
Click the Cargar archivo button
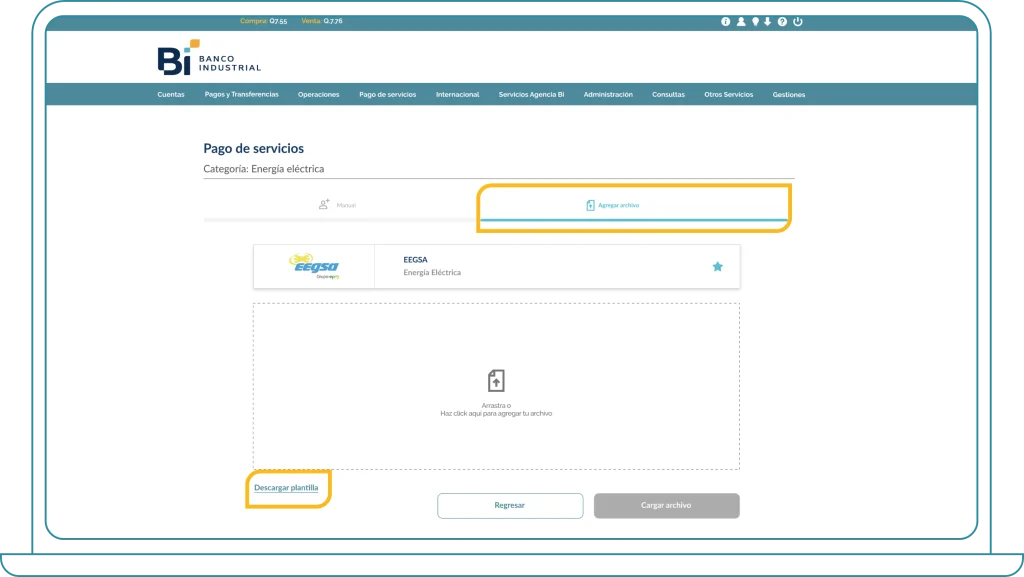pyautogui.click(x=666, y=506)
